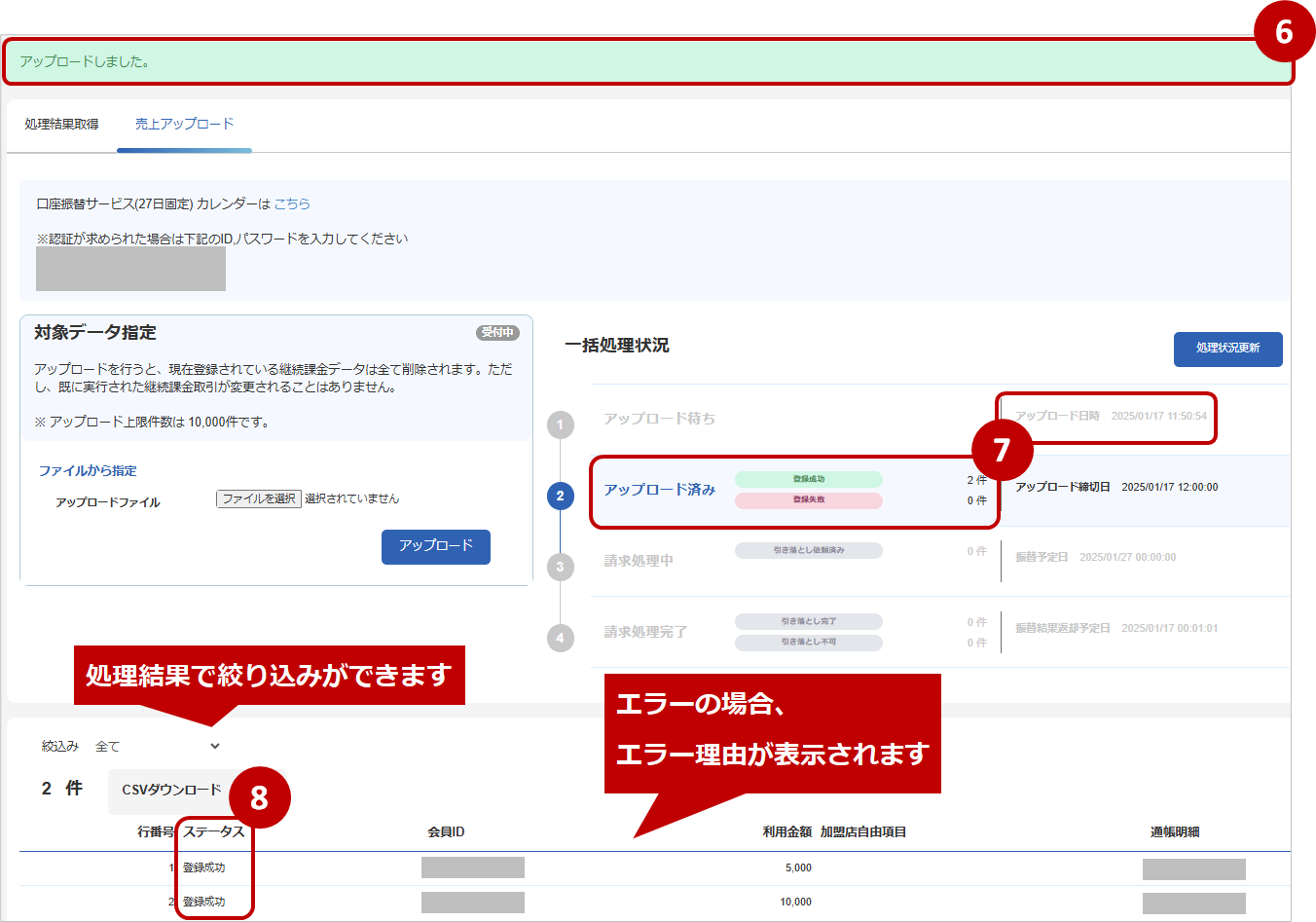
Task: Click the 振替結果返却予定日 date text
Action: pos(1169,628)
